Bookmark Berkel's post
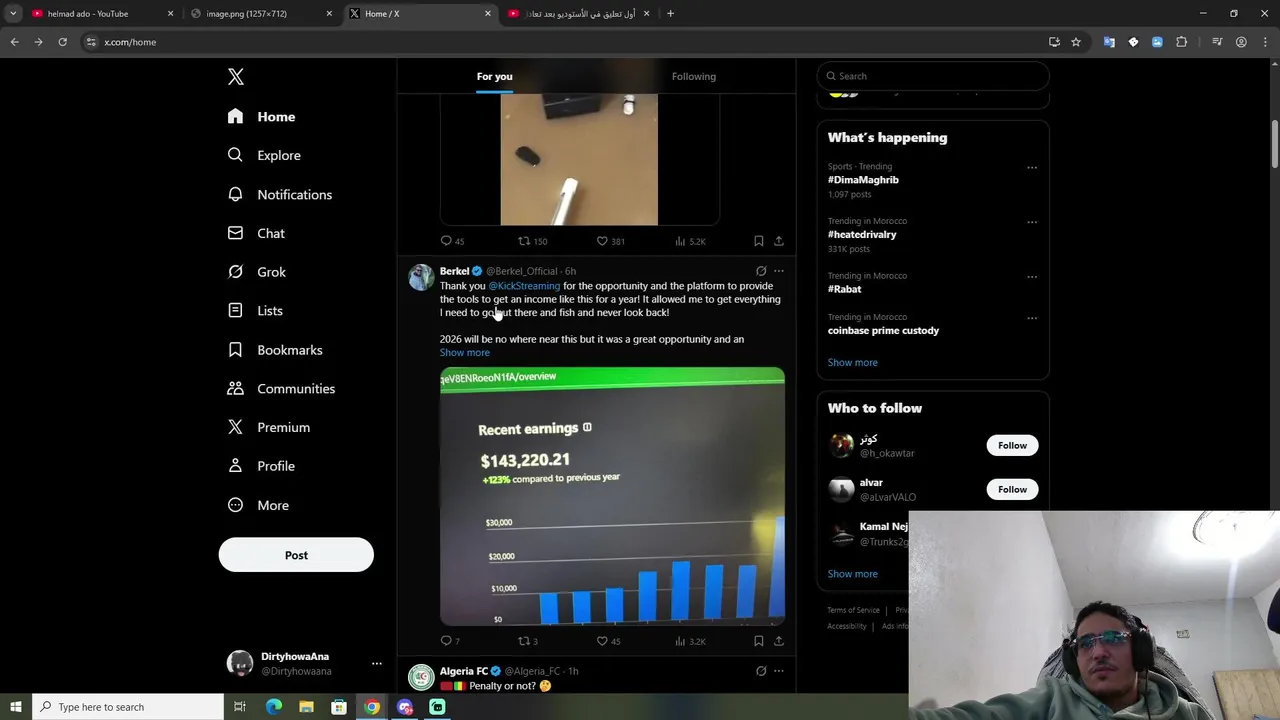 tap(759, 641)
